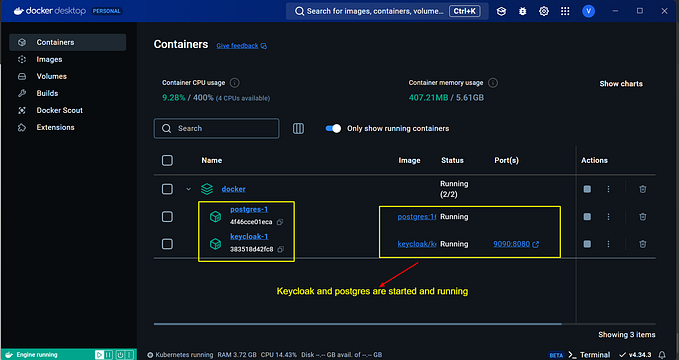Check the select-all checkbox in header row
Image resolution: width=679 pixels, height=360 pixels.
(x=167, y=160)
